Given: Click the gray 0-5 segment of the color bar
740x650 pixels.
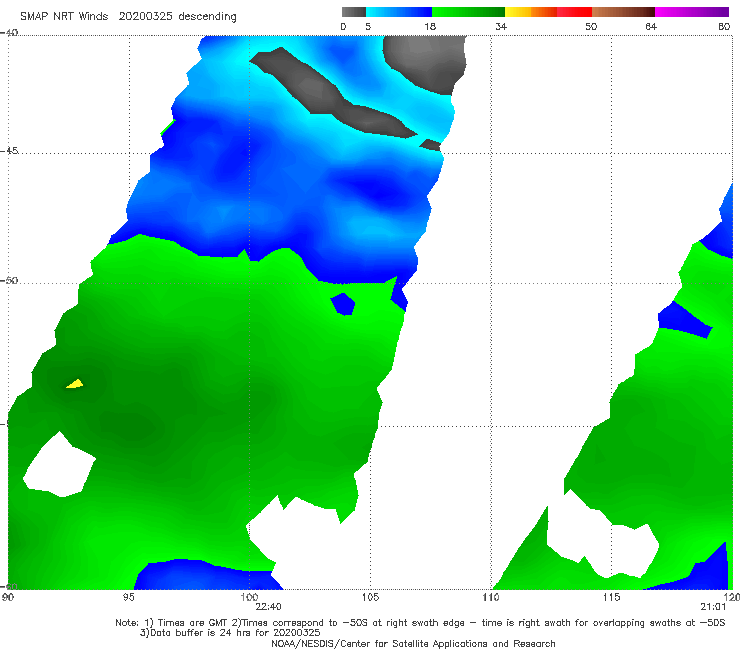Looking at the screenshot, I should tap(354, 12).
